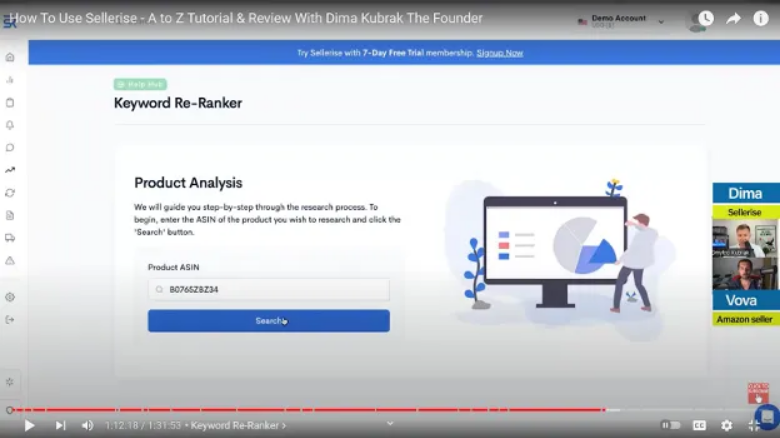Click the Product Analysis heading

pyautogui.click(x=189, y=183)
